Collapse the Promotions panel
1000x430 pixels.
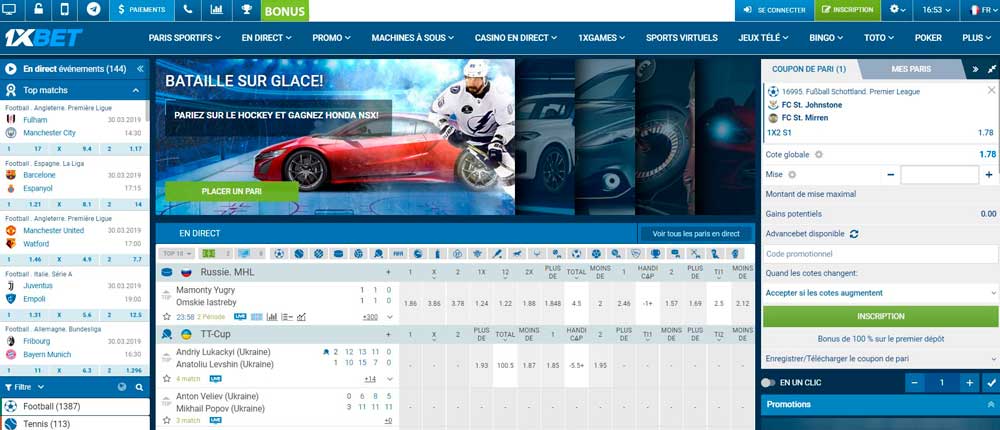[990, 404]
